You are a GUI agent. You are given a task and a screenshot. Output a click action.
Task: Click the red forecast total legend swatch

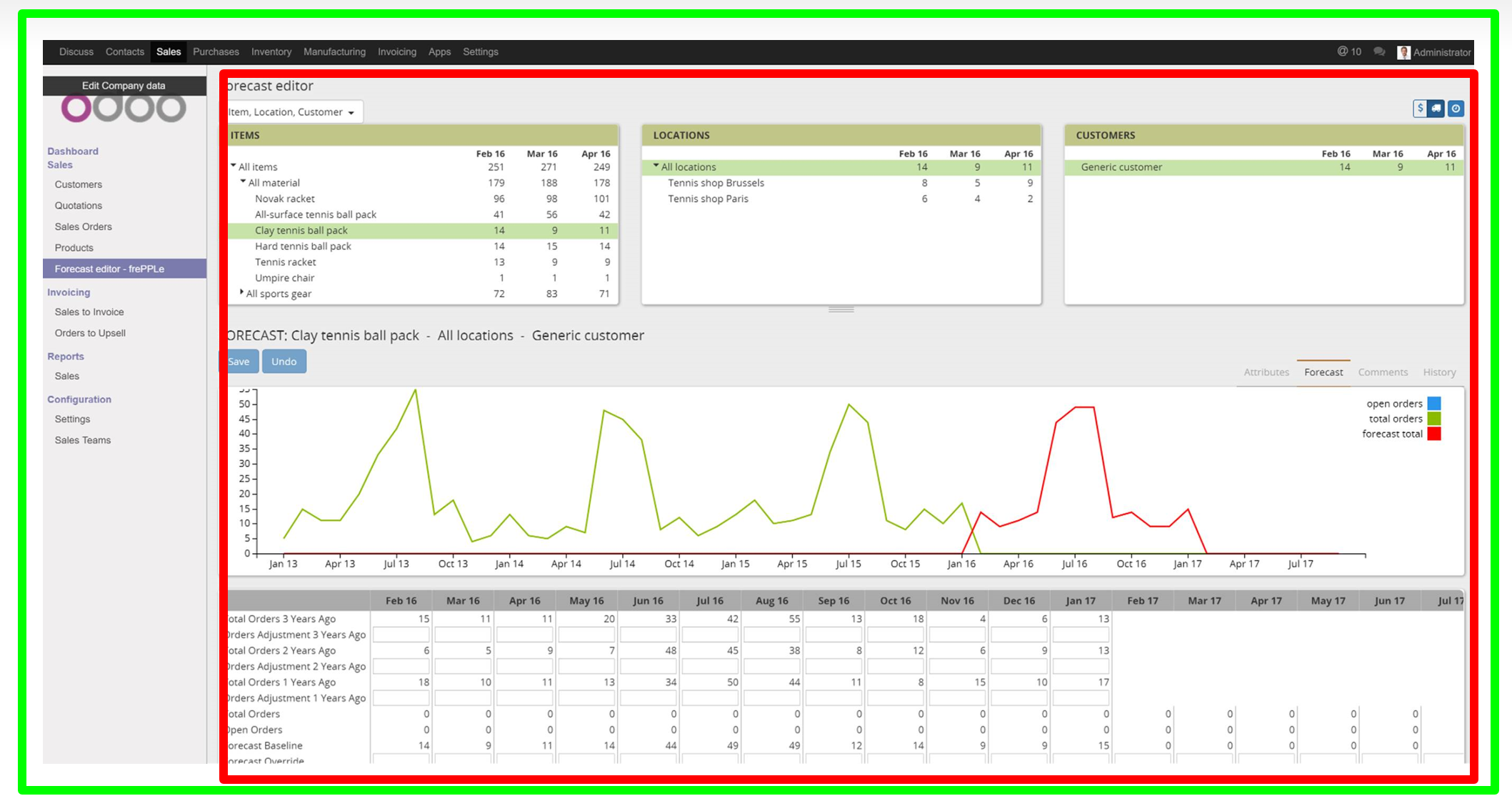(1433, 434)
